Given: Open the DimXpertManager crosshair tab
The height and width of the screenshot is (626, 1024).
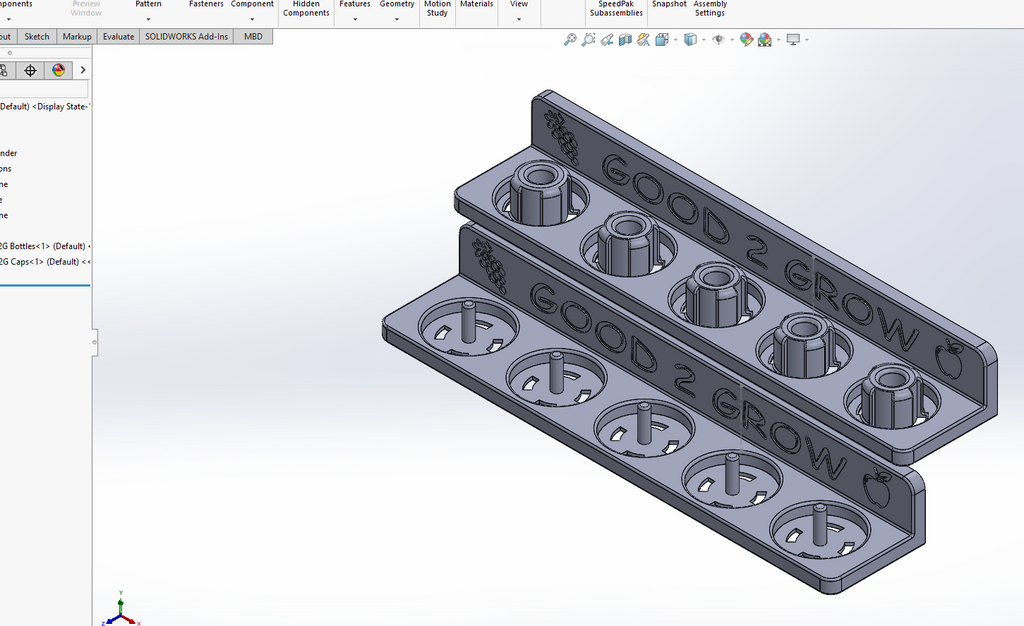Looking at the screenshot, I should coord(30,70).
